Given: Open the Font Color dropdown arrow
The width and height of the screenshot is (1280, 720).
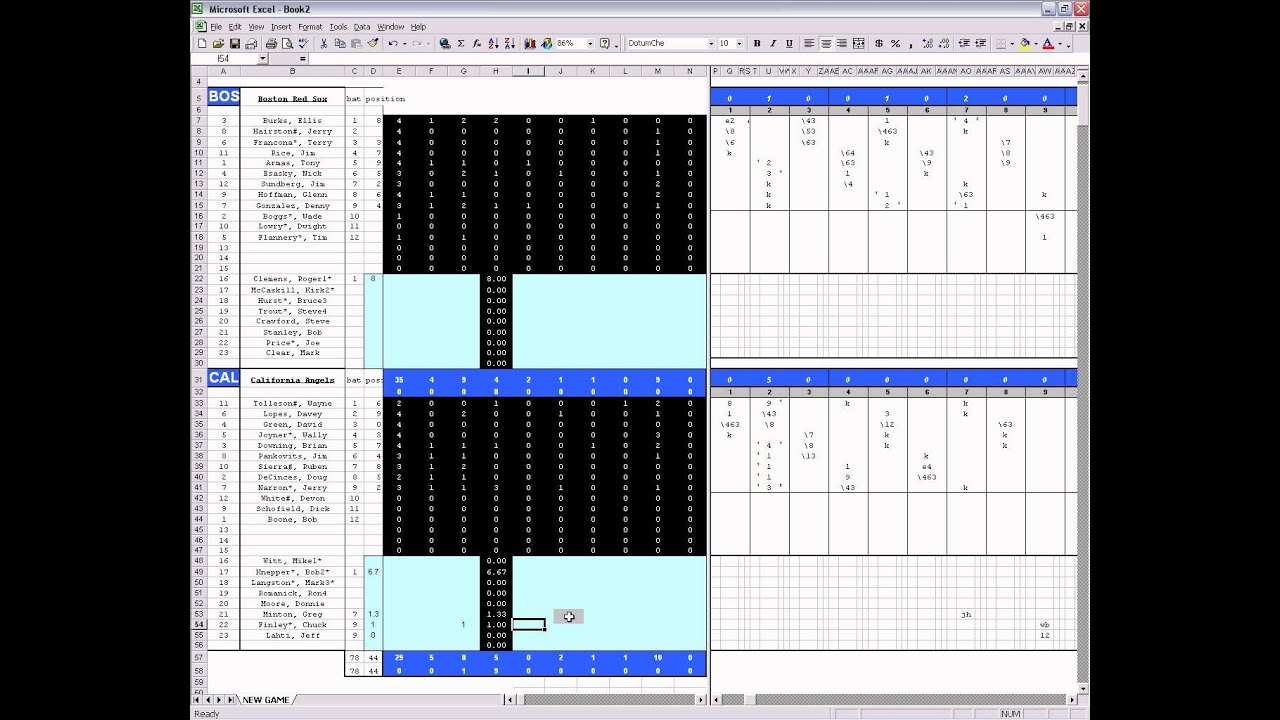Looking at the screenshot, I should pos(1059,44).
